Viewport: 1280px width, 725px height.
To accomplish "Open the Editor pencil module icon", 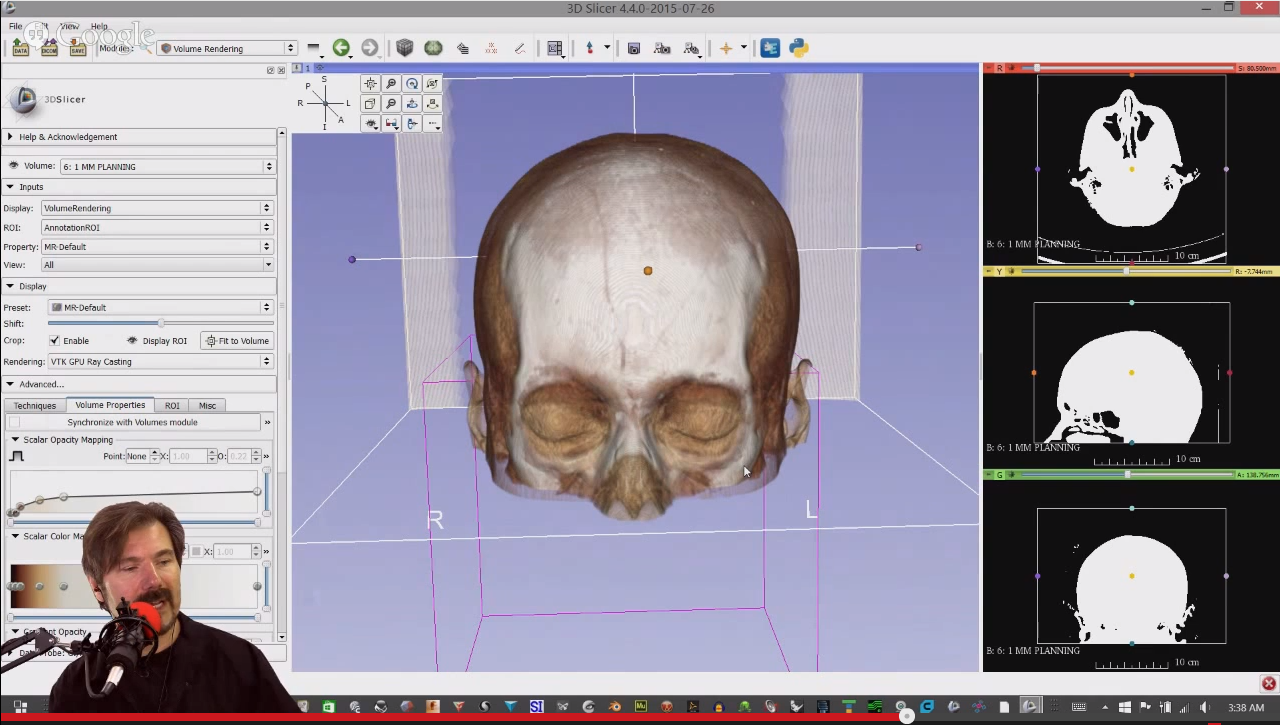I will click(x=520, y=48).
